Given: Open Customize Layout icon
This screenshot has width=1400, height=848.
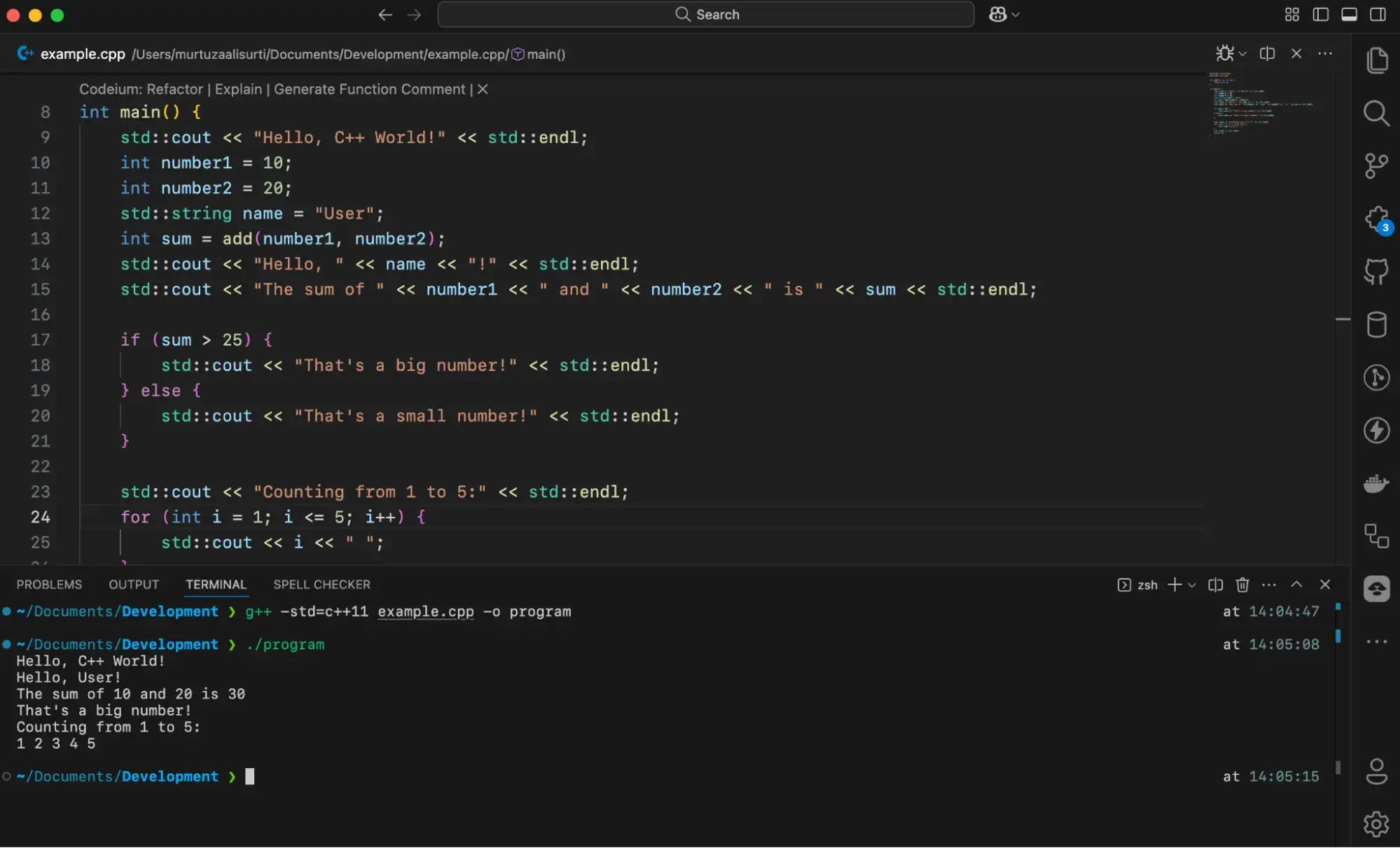Looking at the screenshot, I should [1292, 15].
